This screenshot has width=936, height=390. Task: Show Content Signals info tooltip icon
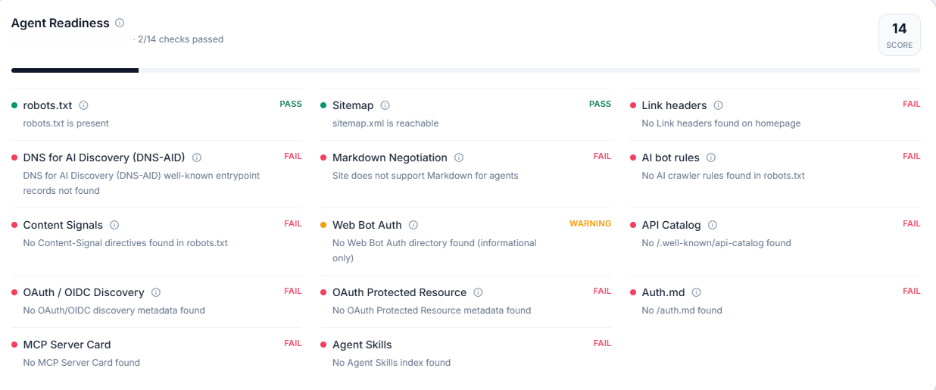pos(115,225)
